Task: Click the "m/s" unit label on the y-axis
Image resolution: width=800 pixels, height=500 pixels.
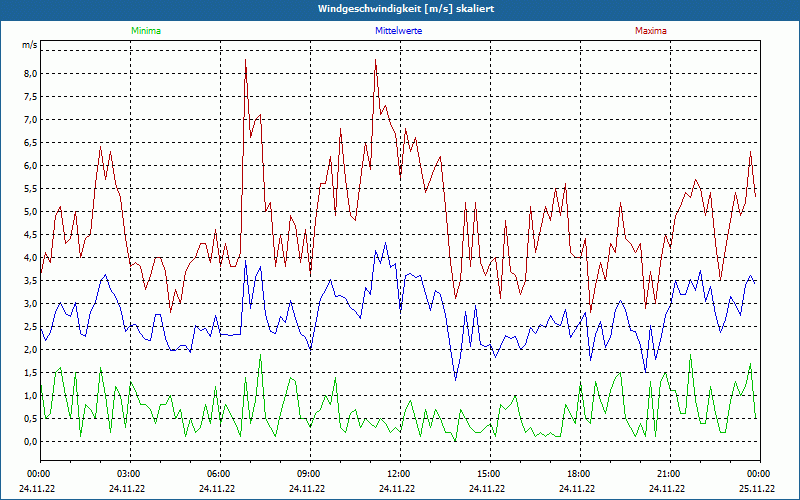Action: pos(30,45)
